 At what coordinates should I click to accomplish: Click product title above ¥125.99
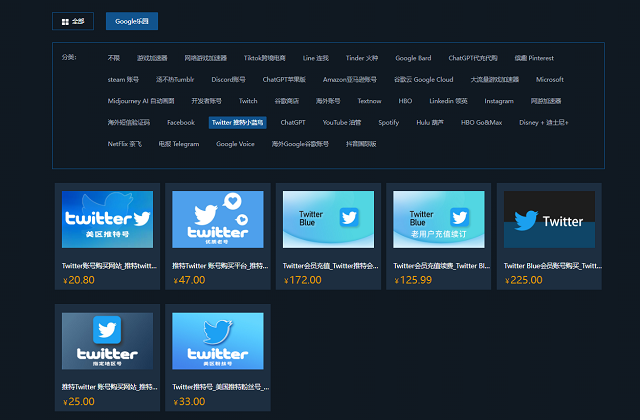[x=441, y=266]
